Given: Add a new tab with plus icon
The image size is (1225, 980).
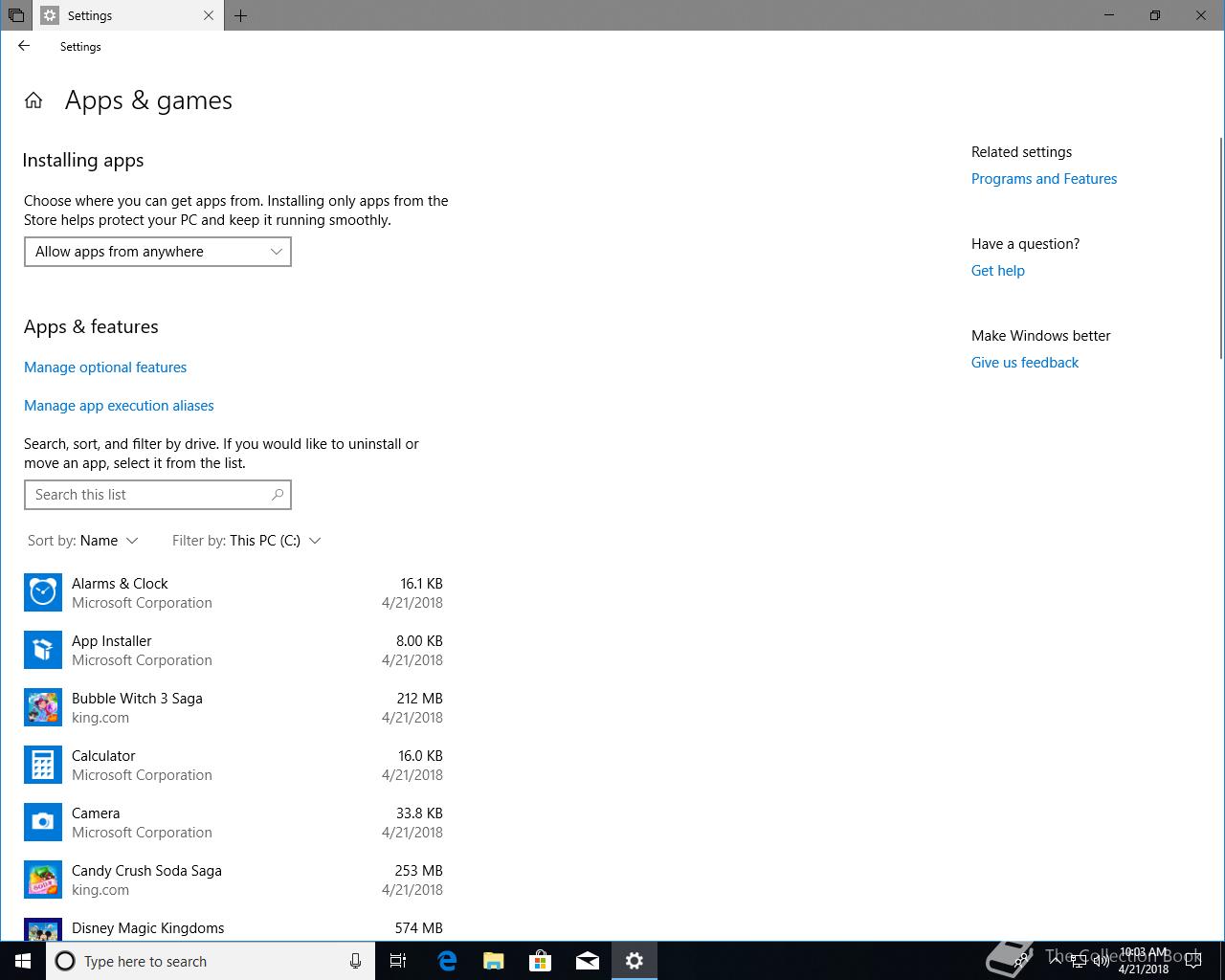Looking at the screenshot, I should pos(240,15).
